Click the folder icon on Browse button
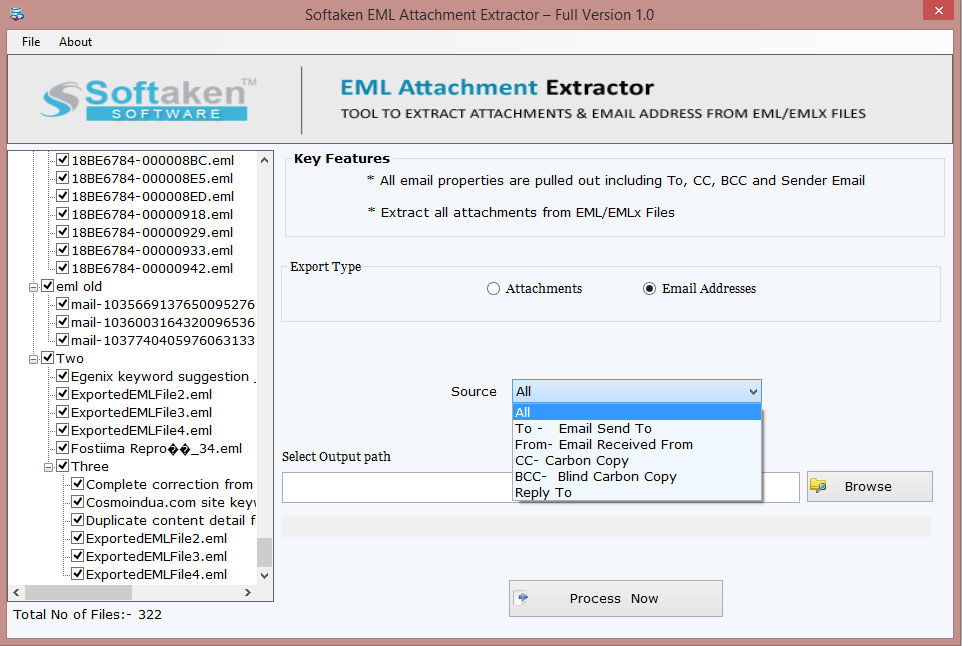The image size is (962, 646). coord(819,486)
